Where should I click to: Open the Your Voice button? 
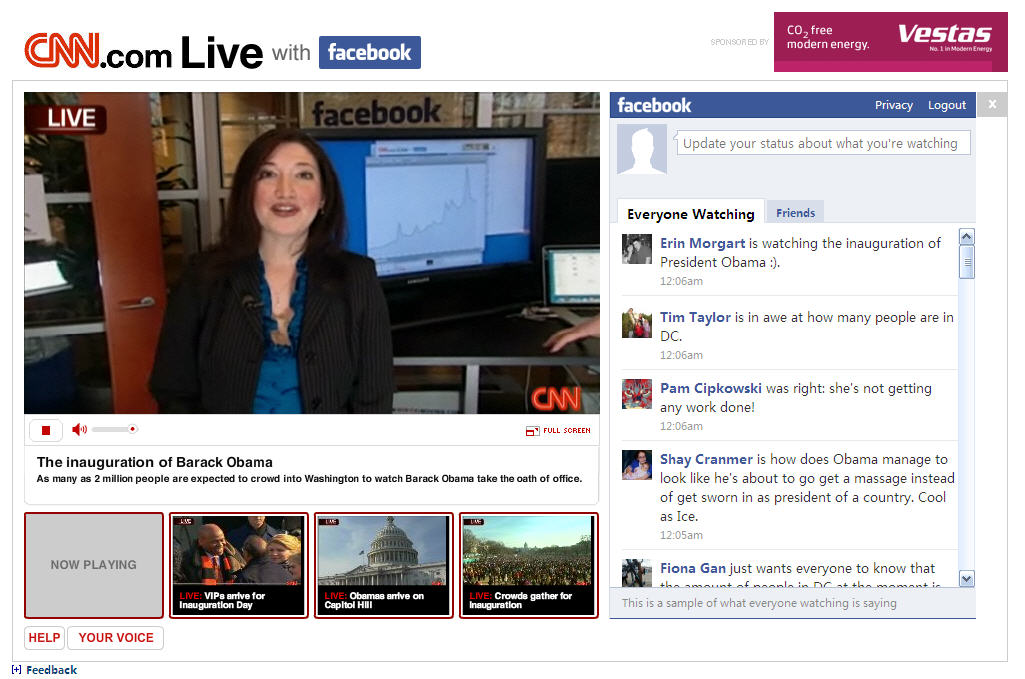point(116,638)
